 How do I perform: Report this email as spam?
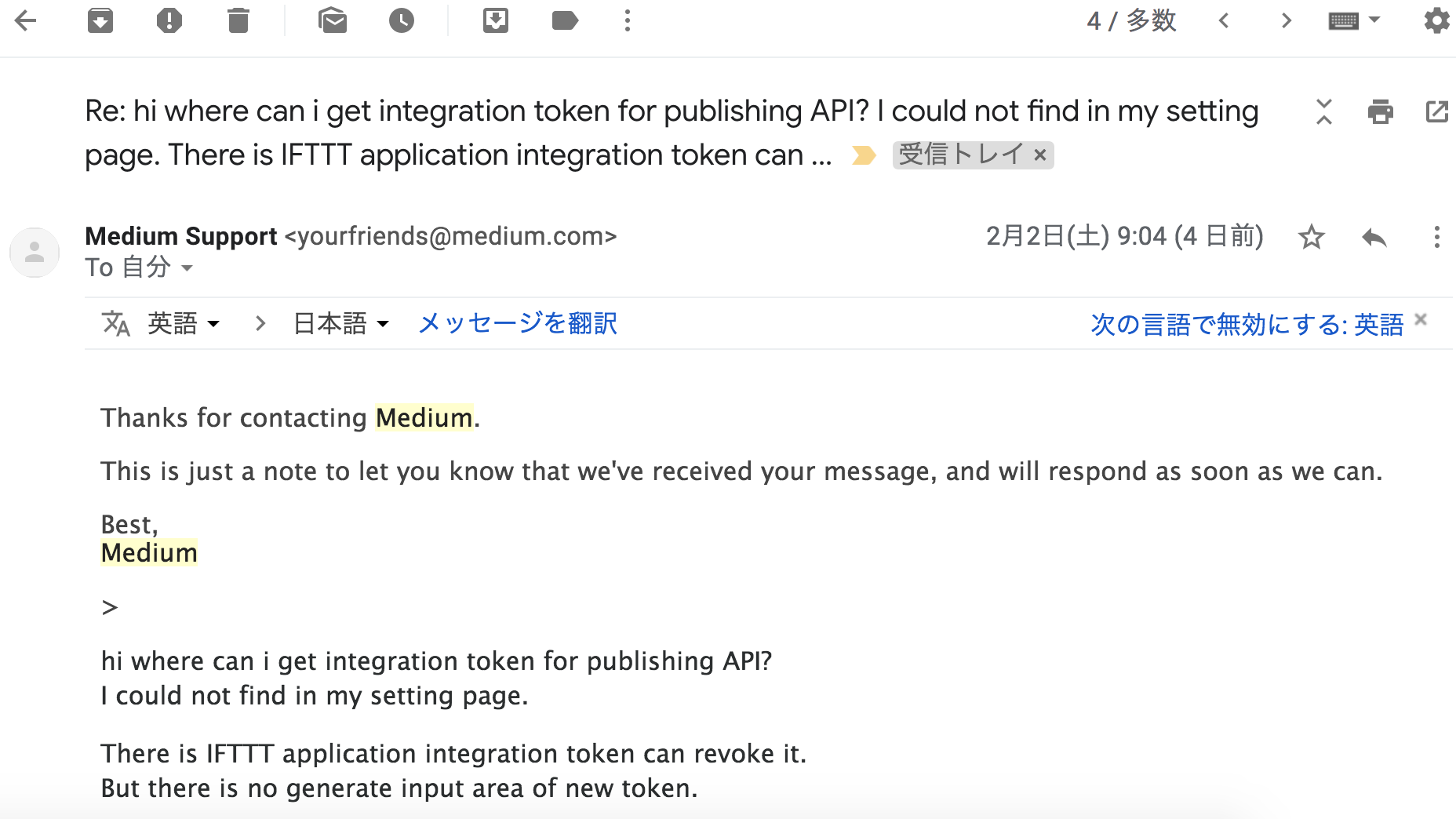(x=169, y=20)
